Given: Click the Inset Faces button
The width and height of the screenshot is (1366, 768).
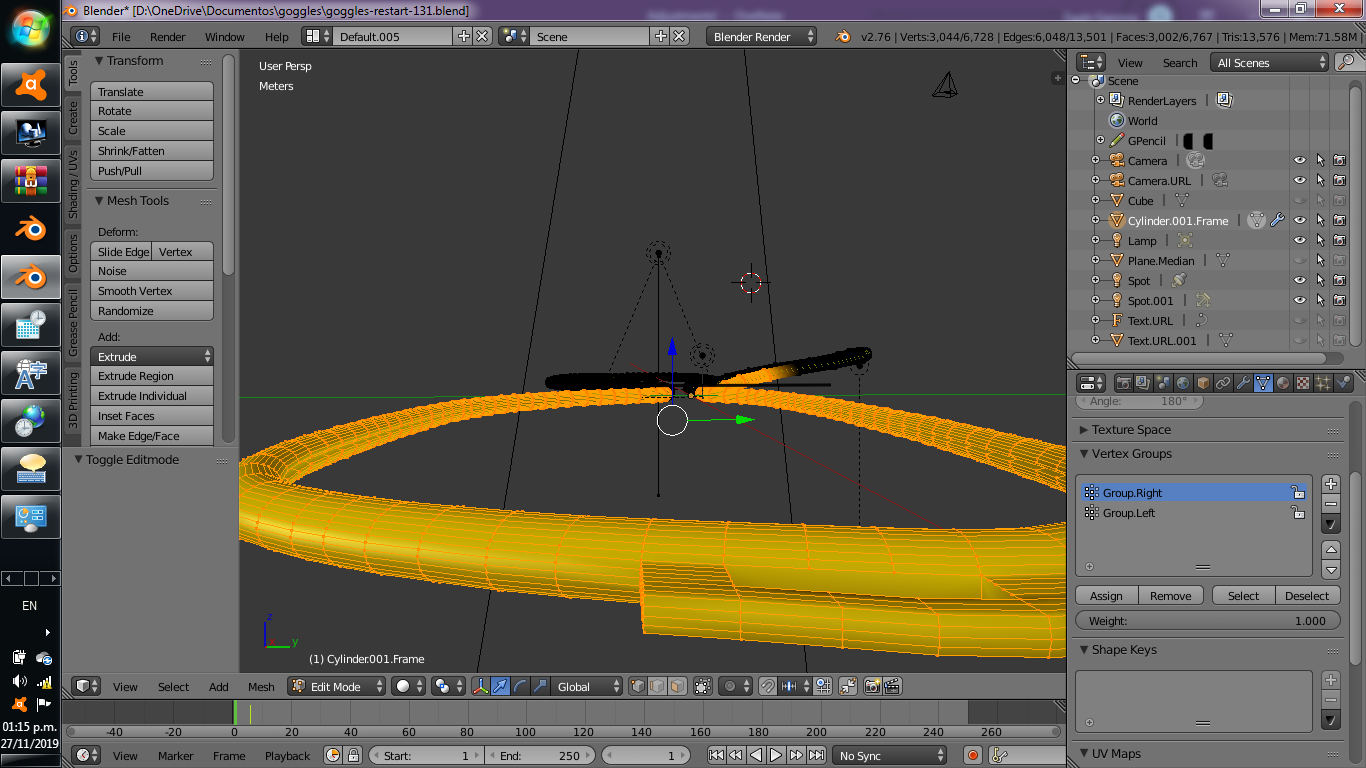Looking at the screenshot, I should tap(152, 416).
